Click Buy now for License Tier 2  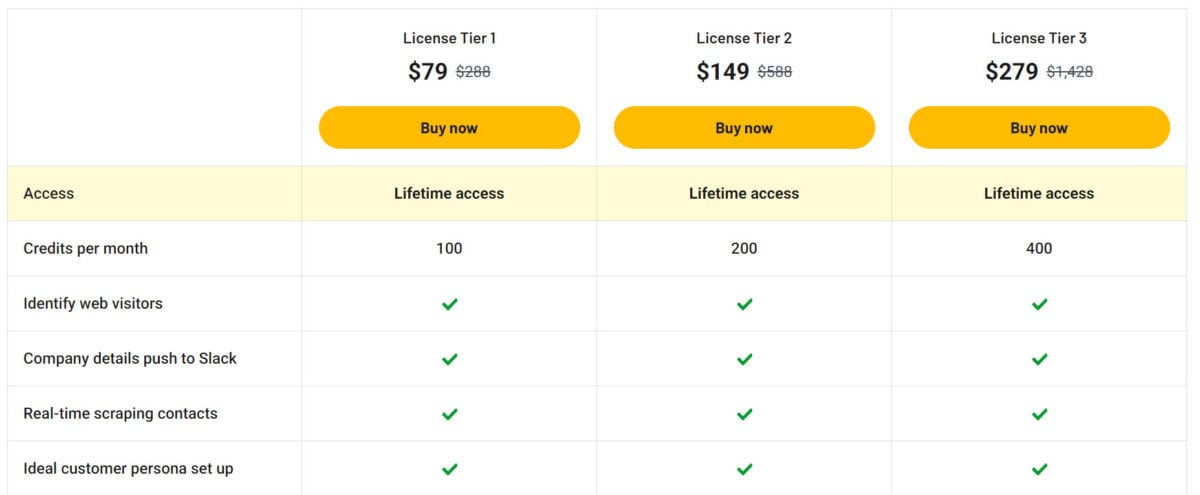(744, 128)
